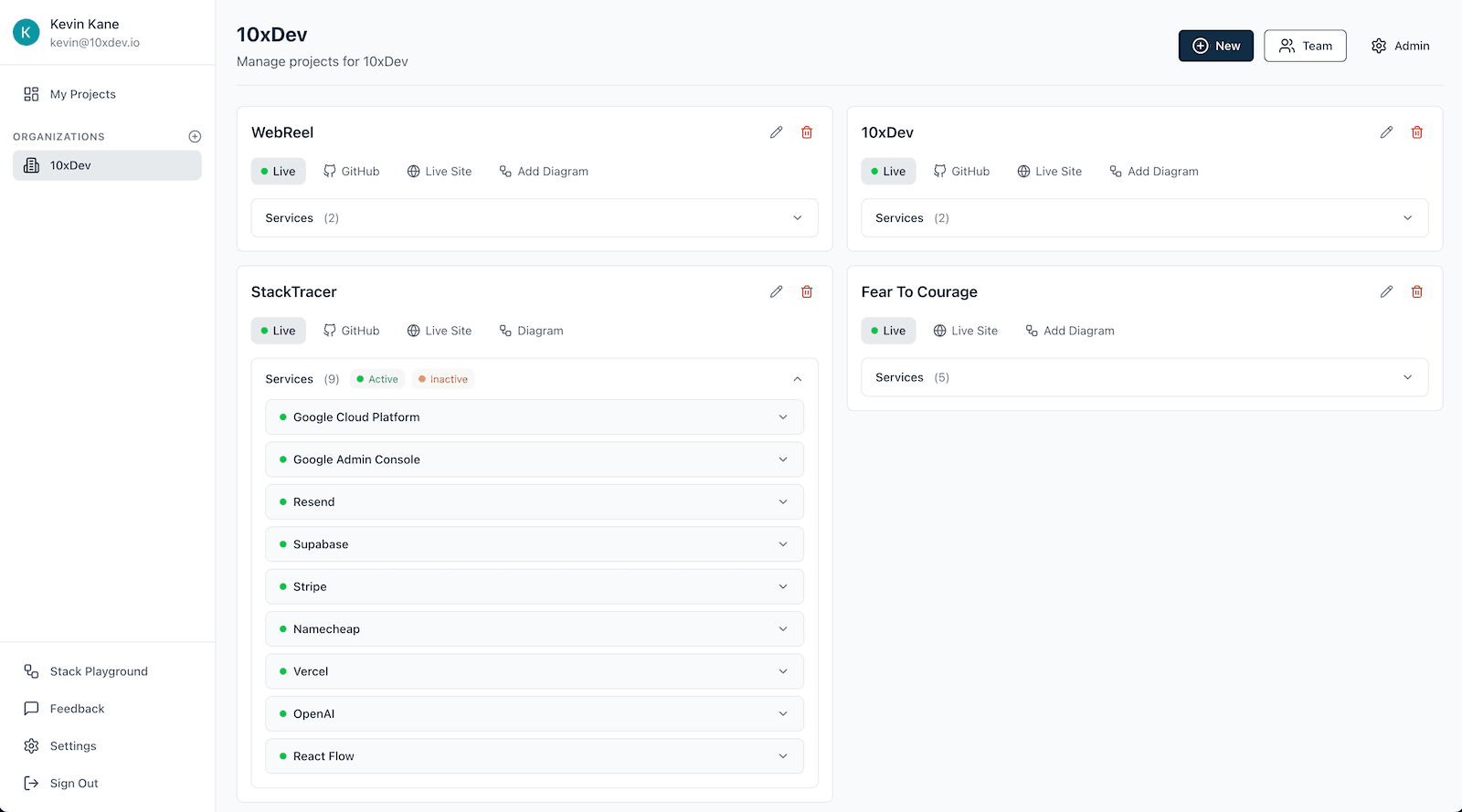Expand Services (5) in Fear To Courage
This screenshot has height=812, width=1462.
point(1145,377)
